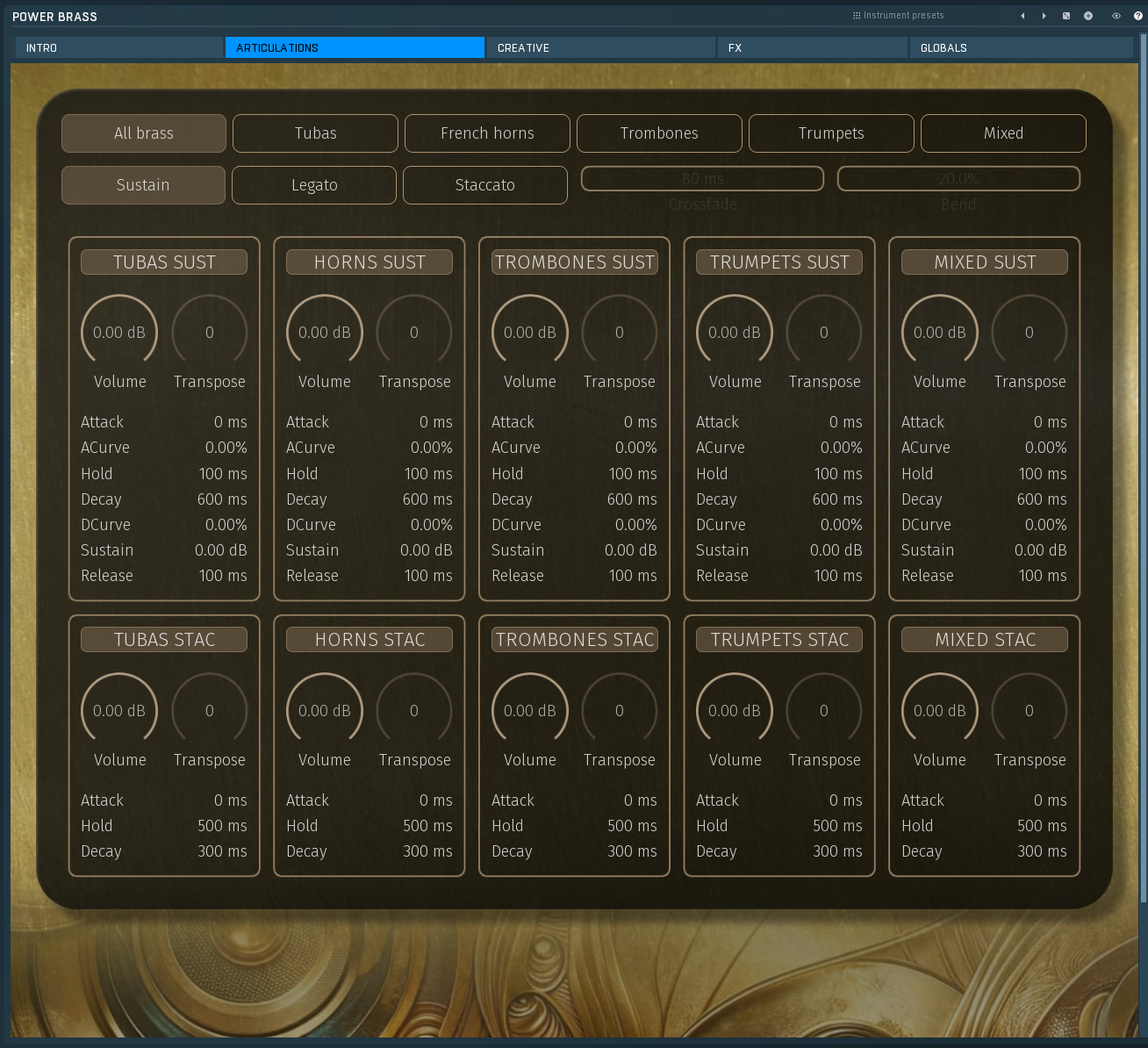
Task: Navigate to the previous instrument preset arrow
Action: click(1022, 15)
